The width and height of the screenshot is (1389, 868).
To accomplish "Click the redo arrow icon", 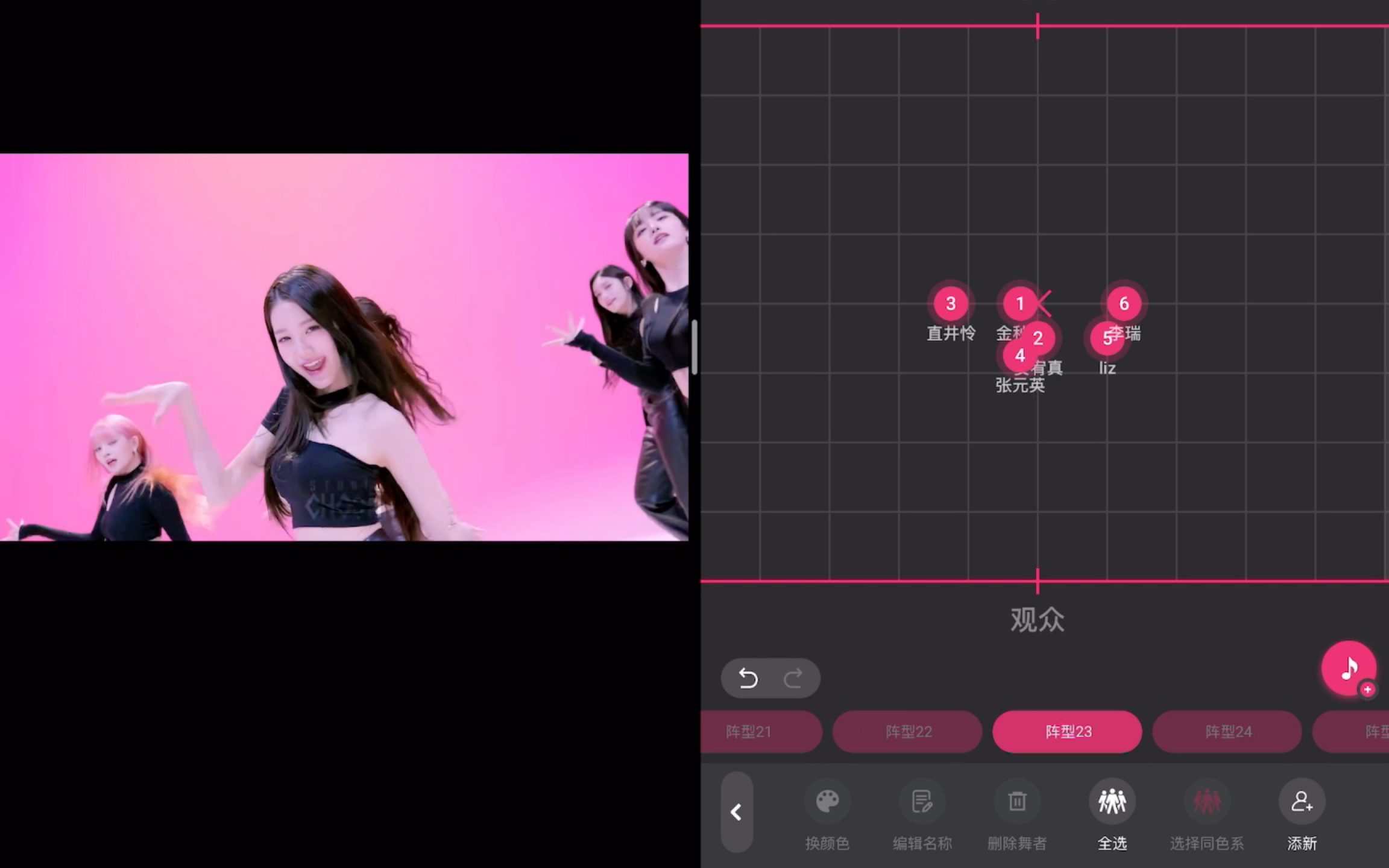I will click(793, 678).
